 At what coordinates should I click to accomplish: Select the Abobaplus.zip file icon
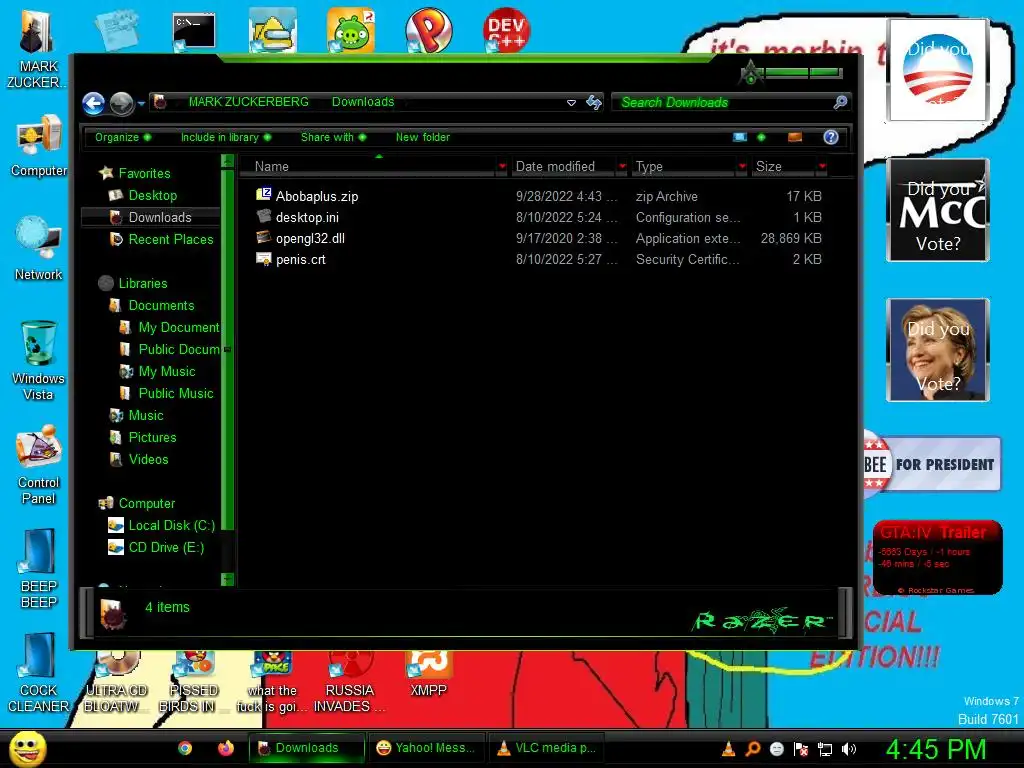(x=264, y=195)
